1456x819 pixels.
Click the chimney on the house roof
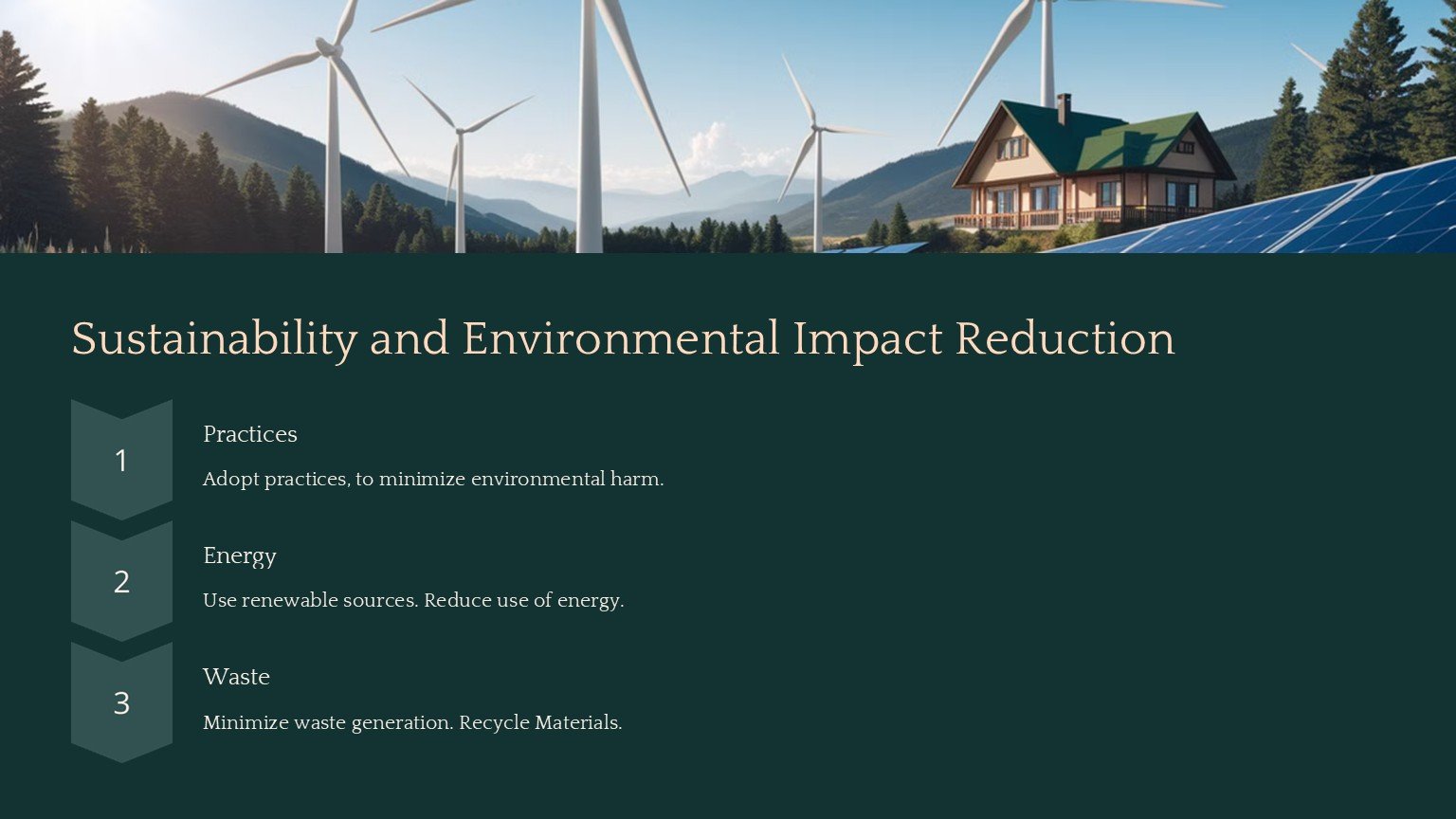(1063, 107)
